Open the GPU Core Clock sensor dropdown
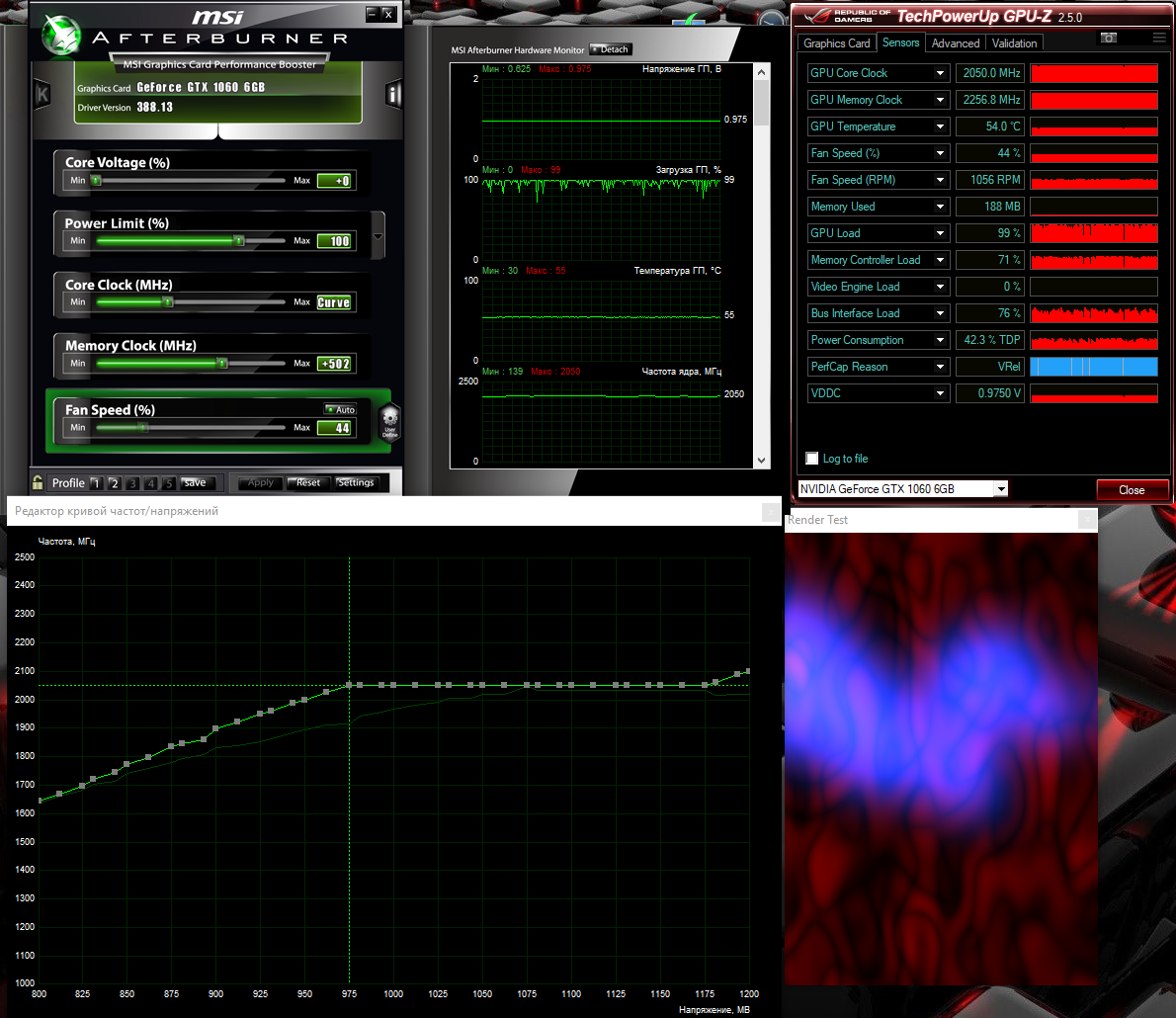Viewport: 1176px width, 1018px height. [x=940, y=73]
